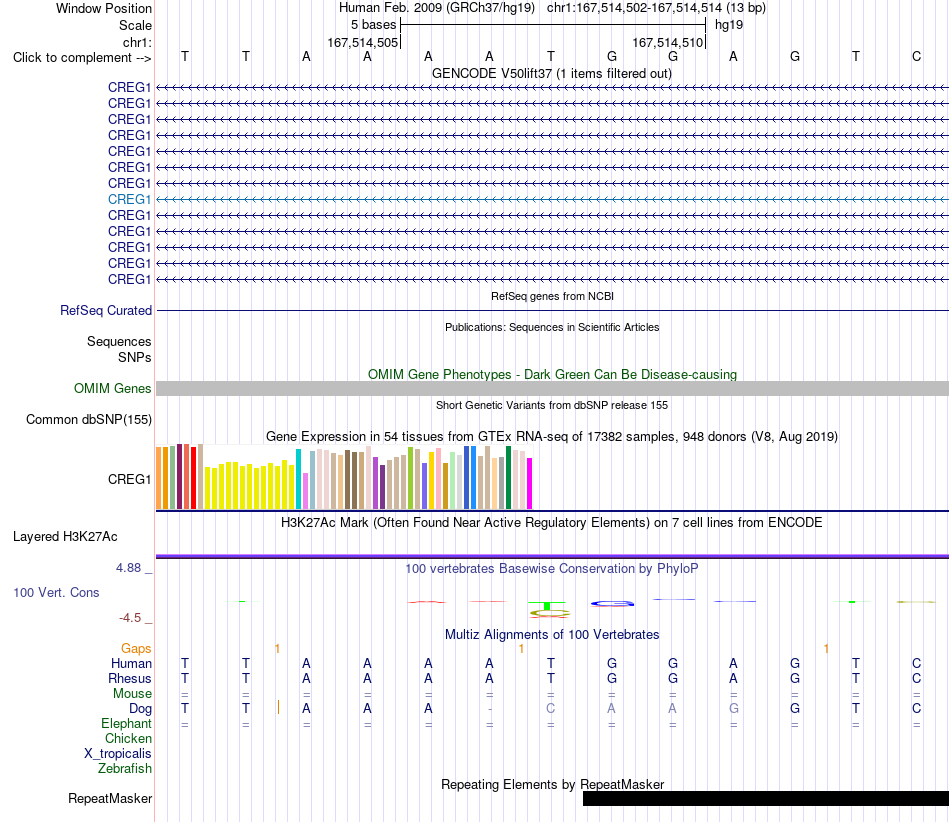
Task: Click 'Human Feb. 2009 (GRCh37/hg19)' header text
Action: coord(437,8)
